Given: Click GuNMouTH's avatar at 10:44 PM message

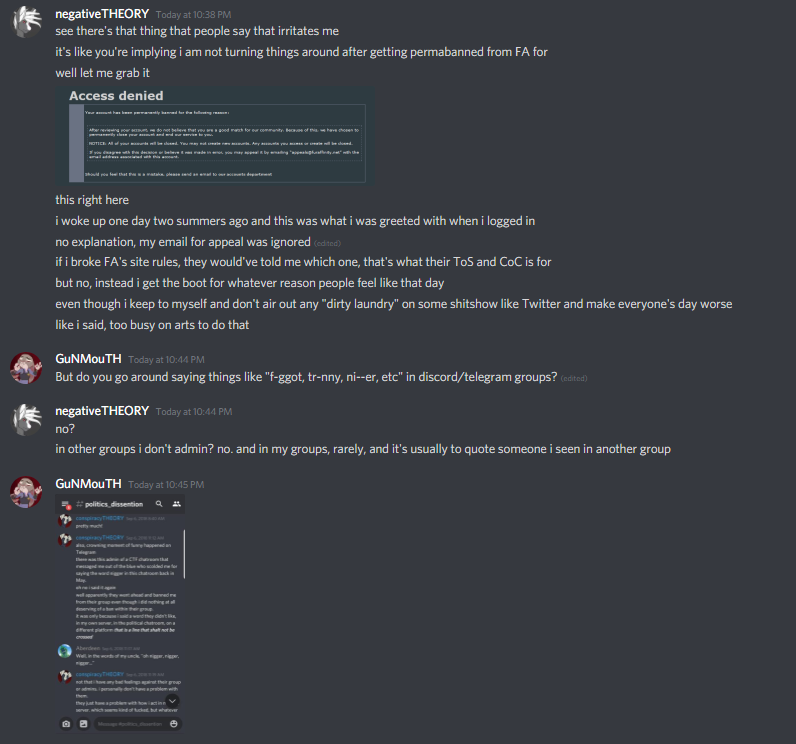Looking at the screenshot, I should [x=26, y=367].
